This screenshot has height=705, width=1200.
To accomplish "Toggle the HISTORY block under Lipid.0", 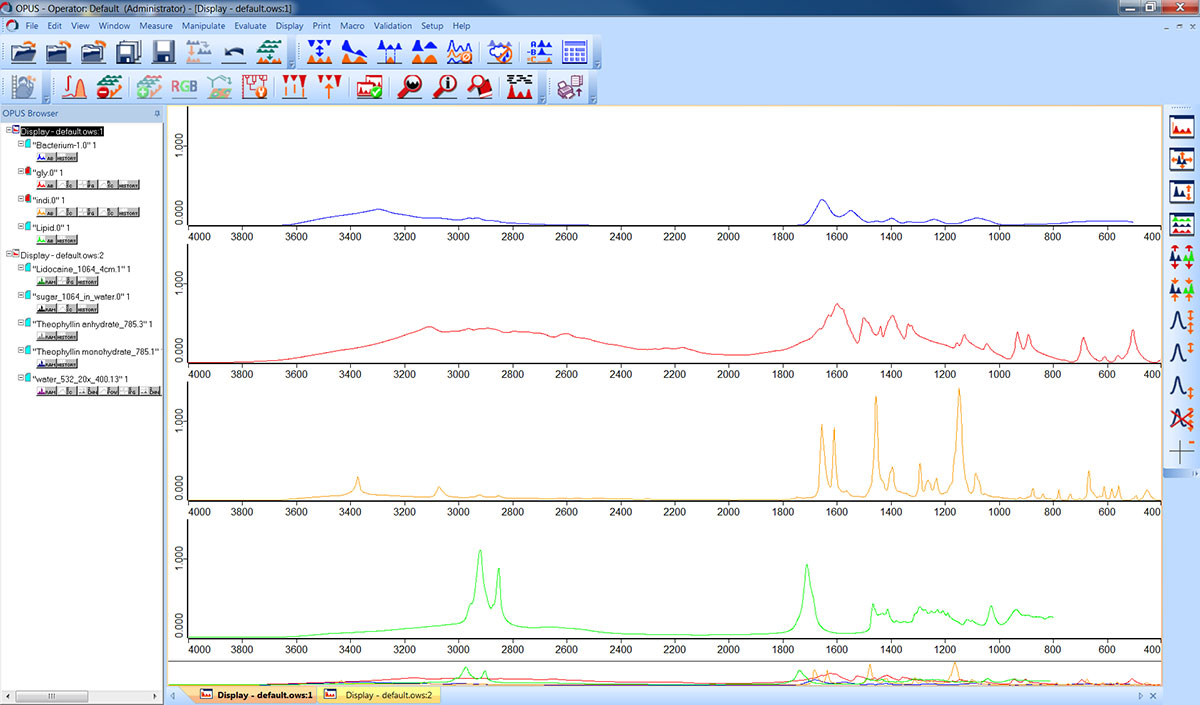I will coord(65,240).
